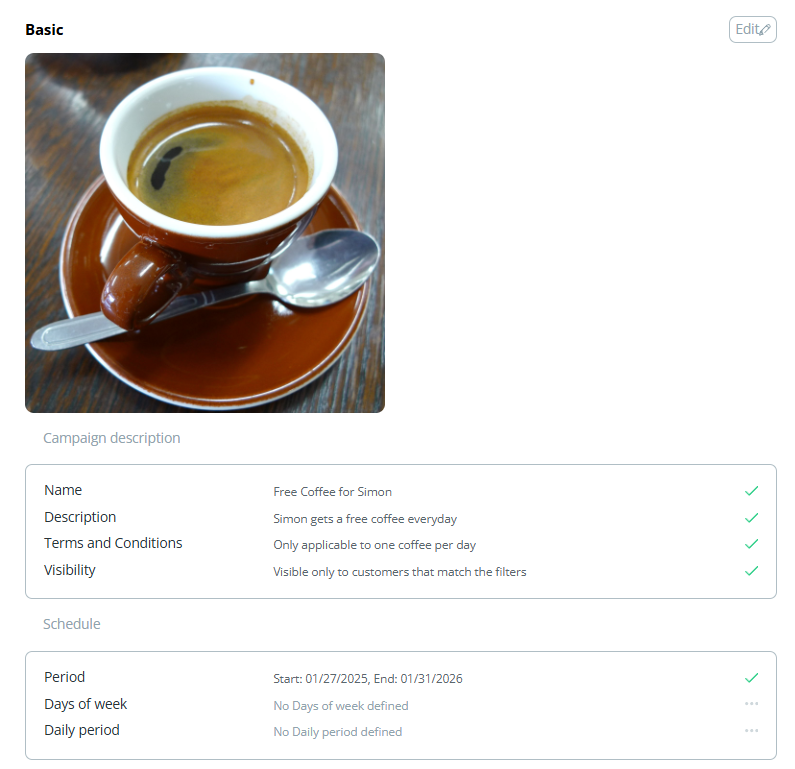Click the Period row green checkmark
795x769 pixels.
pyautogui.click(x=751, y=678)
